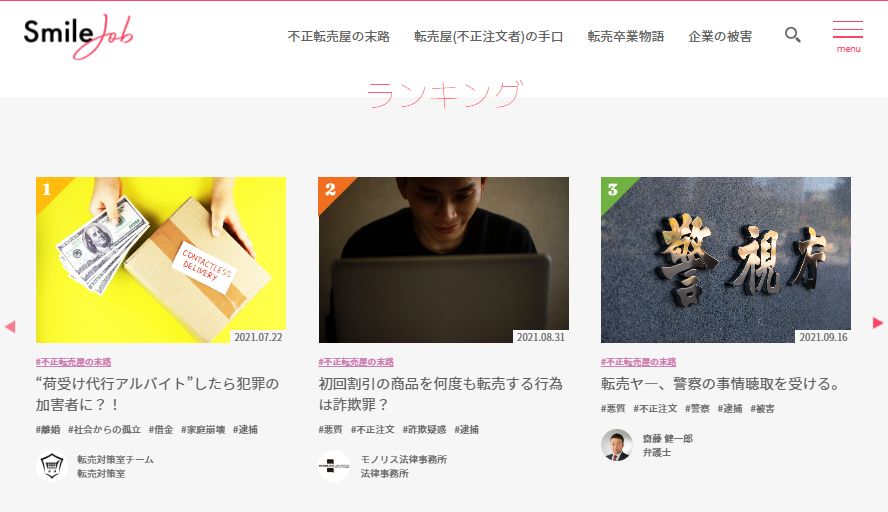Open the hamburger menu icon

pyautogui.click(x=848, y=36)
